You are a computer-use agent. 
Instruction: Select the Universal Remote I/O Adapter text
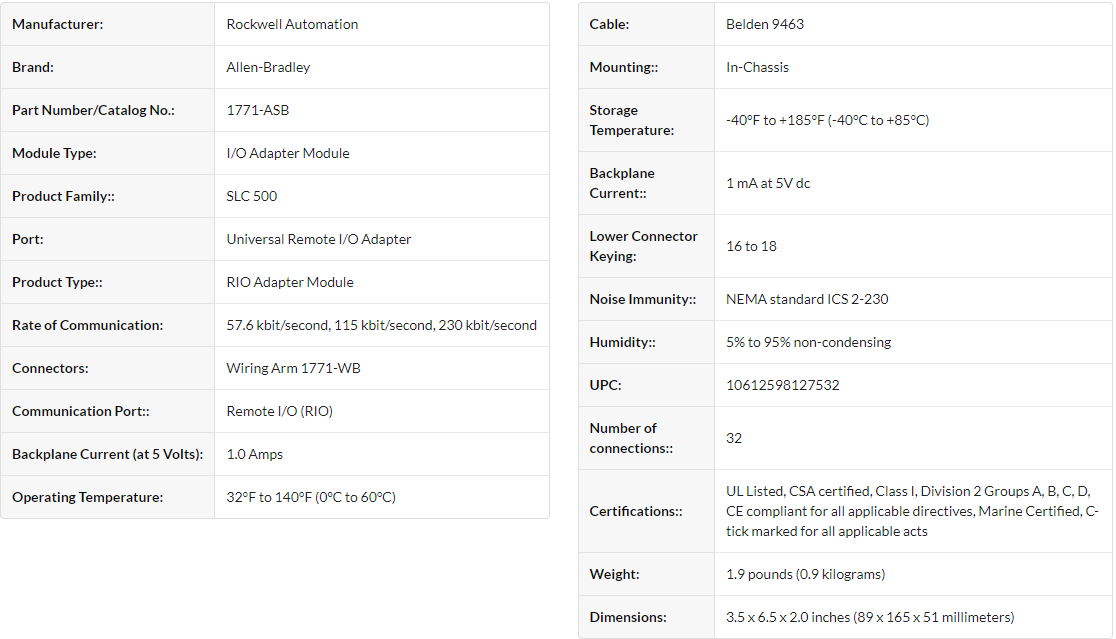(x=318, y=239)
